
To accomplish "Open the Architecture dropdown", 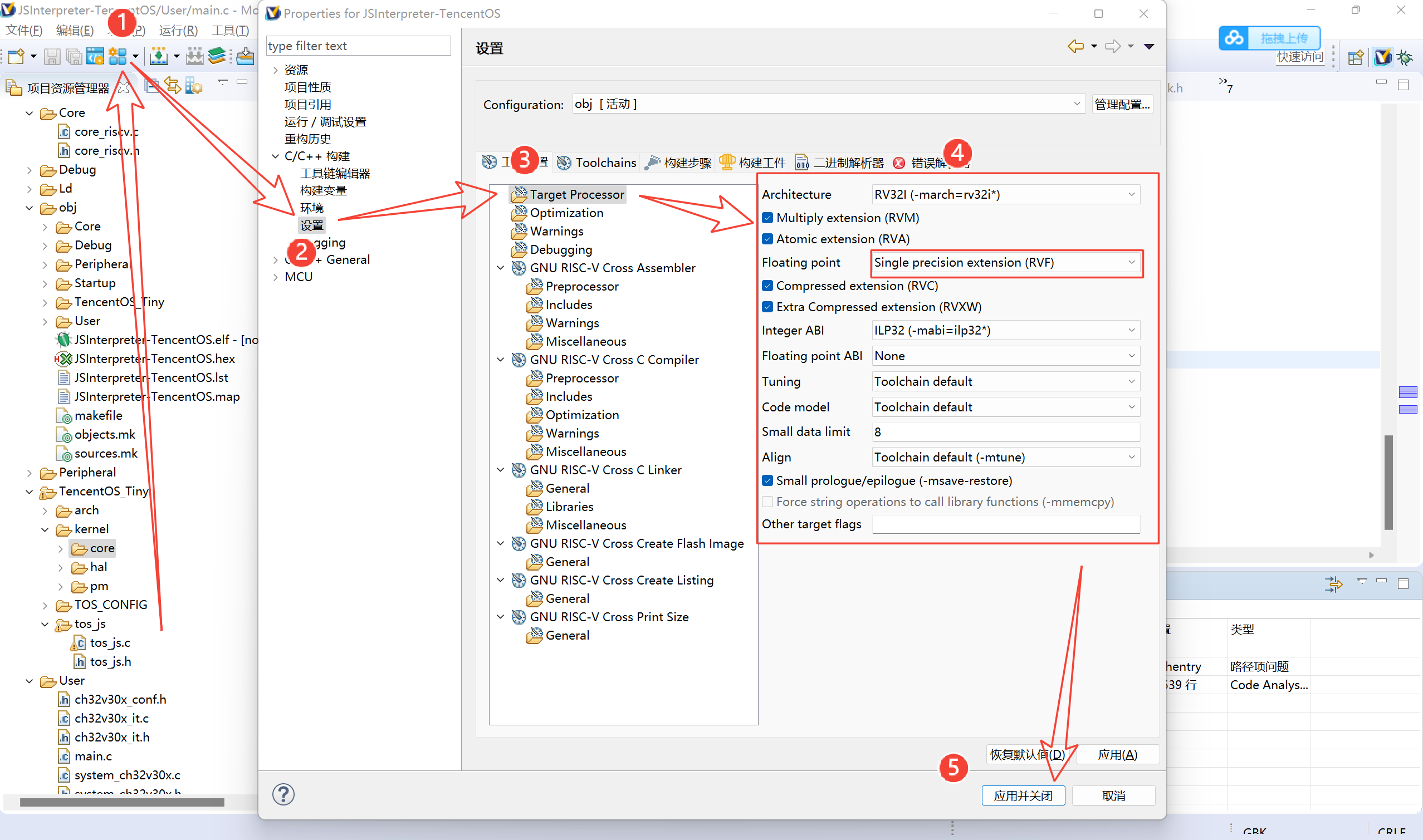I will tap(1006, 195).
